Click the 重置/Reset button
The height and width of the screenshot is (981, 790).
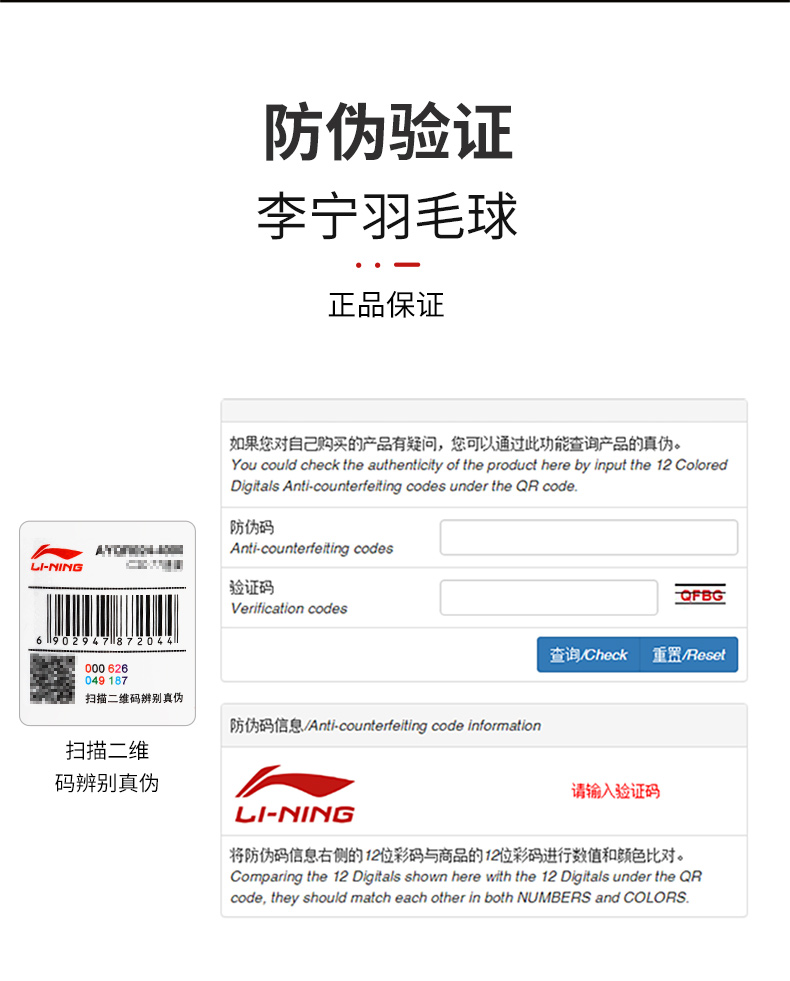(x=689, y=654)
